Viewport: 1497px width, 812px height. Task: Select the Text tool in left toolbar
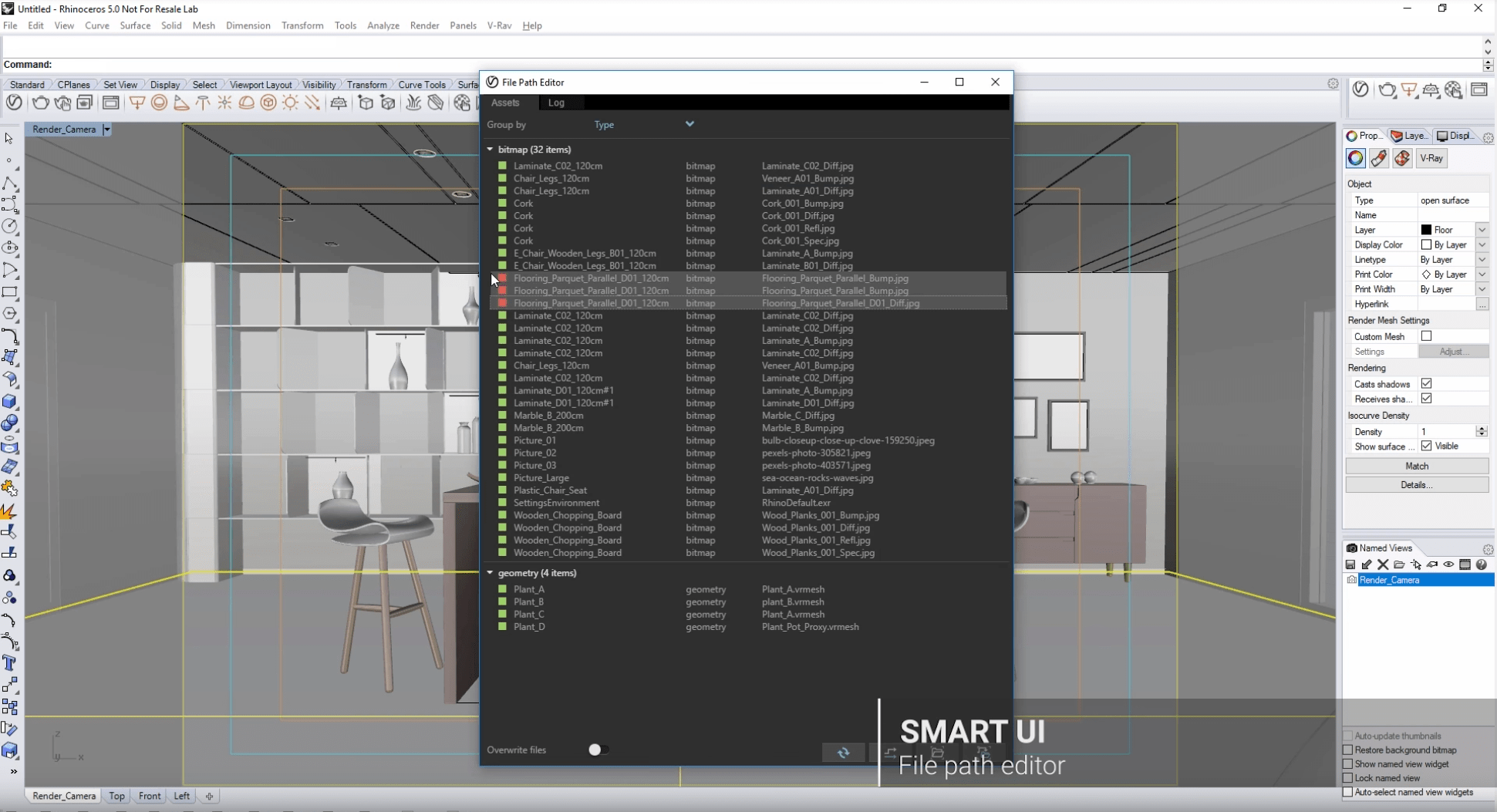(x=10, y=663)
